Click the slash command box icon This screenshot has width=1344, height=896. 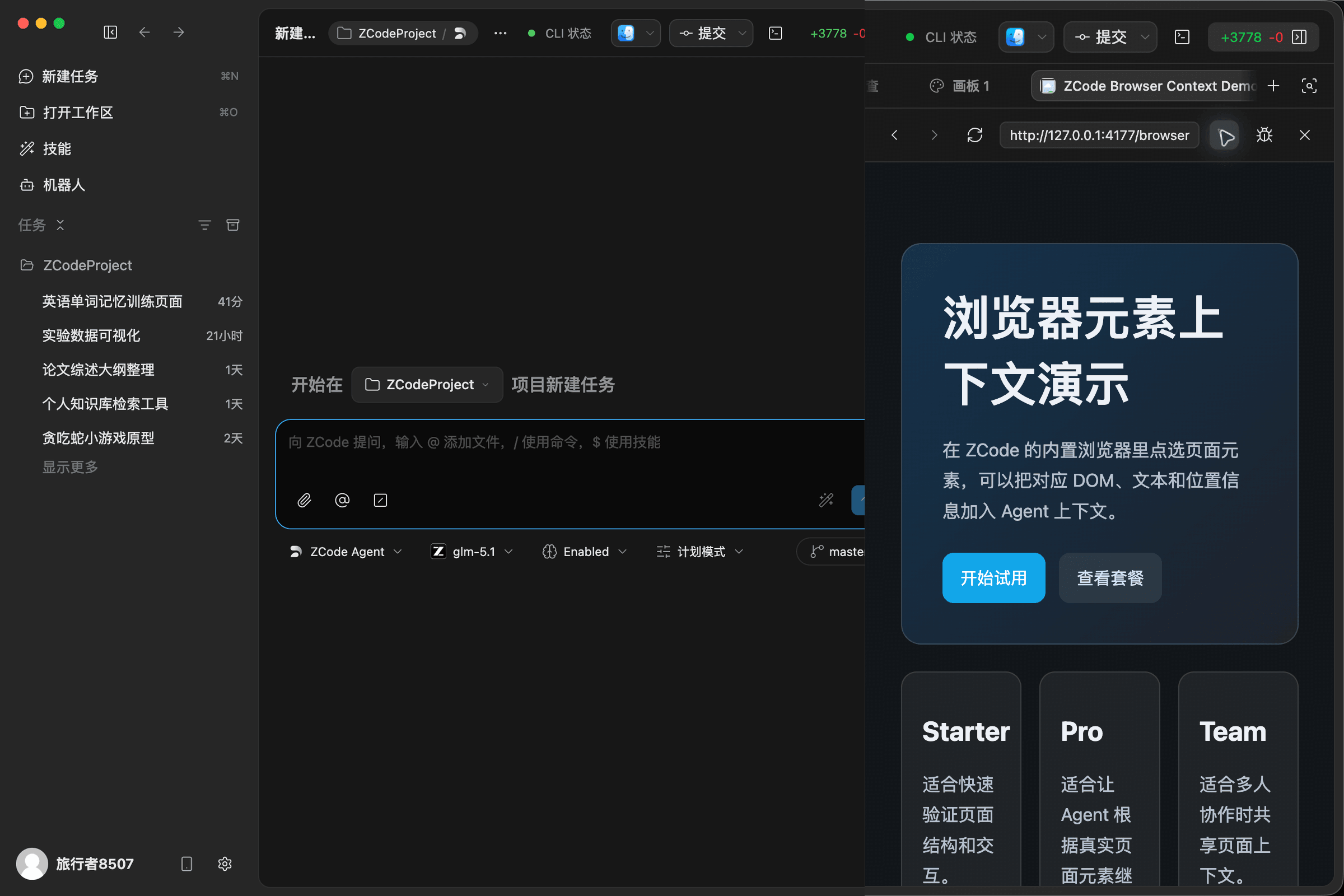[x=381, y=501]
